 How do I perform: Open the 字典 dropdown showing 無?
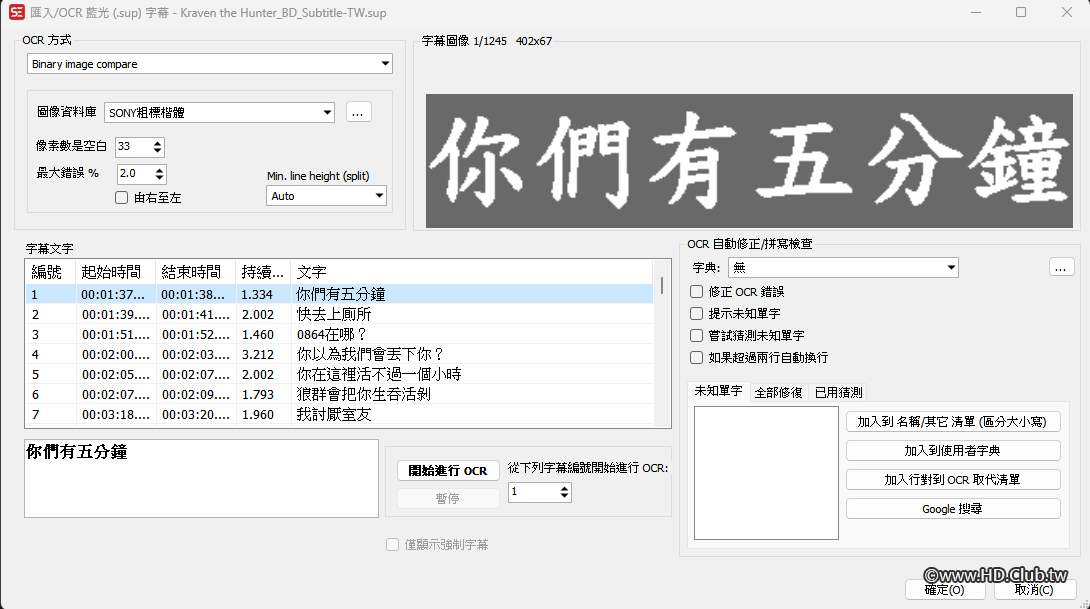tap(843, 268)
